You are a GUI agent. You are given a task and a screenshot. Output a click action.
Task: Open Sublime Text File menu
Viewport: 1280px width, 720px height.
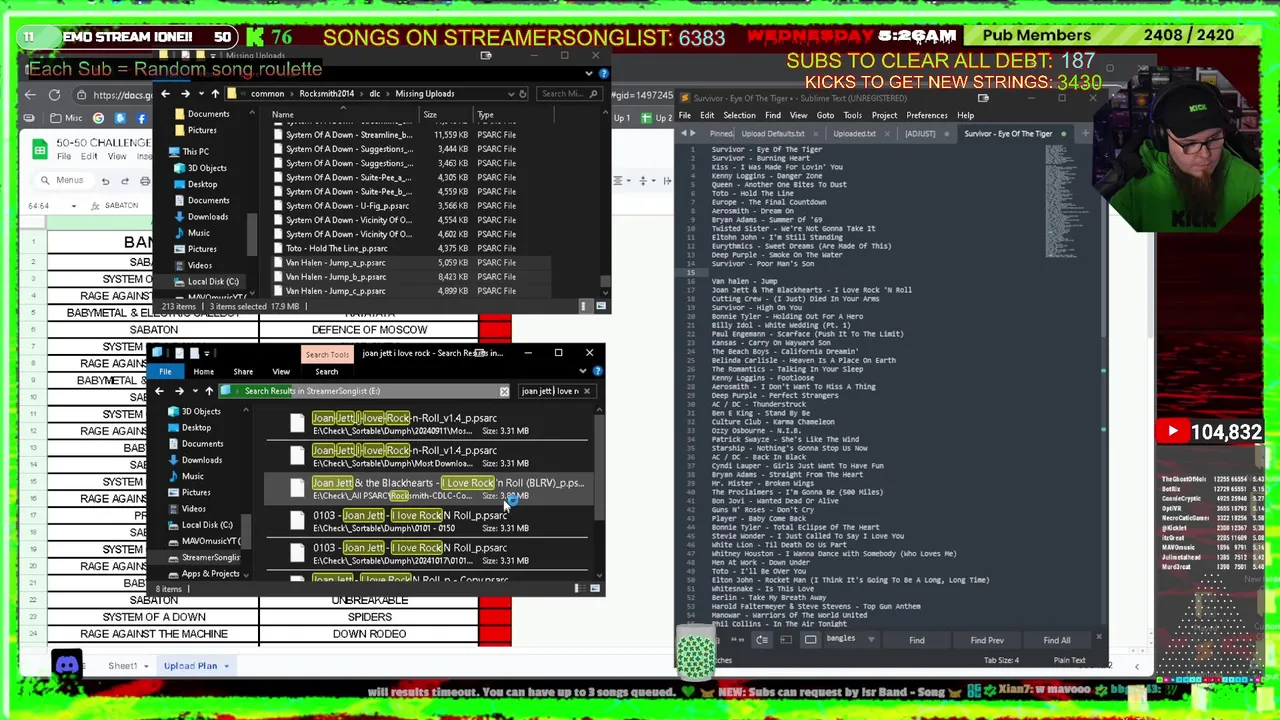pyautogui.click(x=685, y=116)
